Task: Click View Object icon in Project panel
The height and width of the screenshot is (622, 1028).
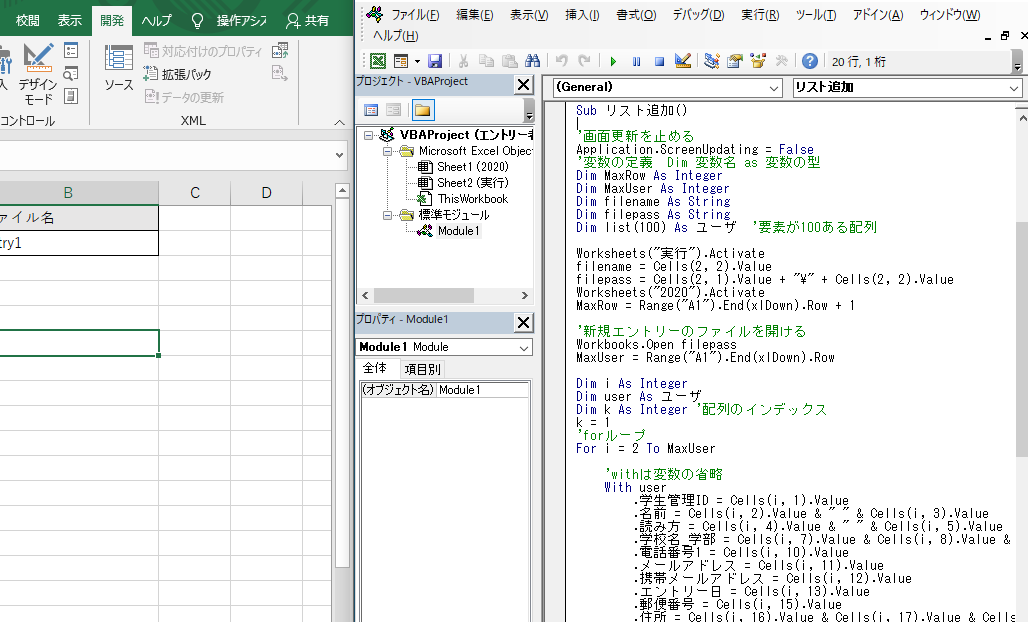Action: pos(393,110)
